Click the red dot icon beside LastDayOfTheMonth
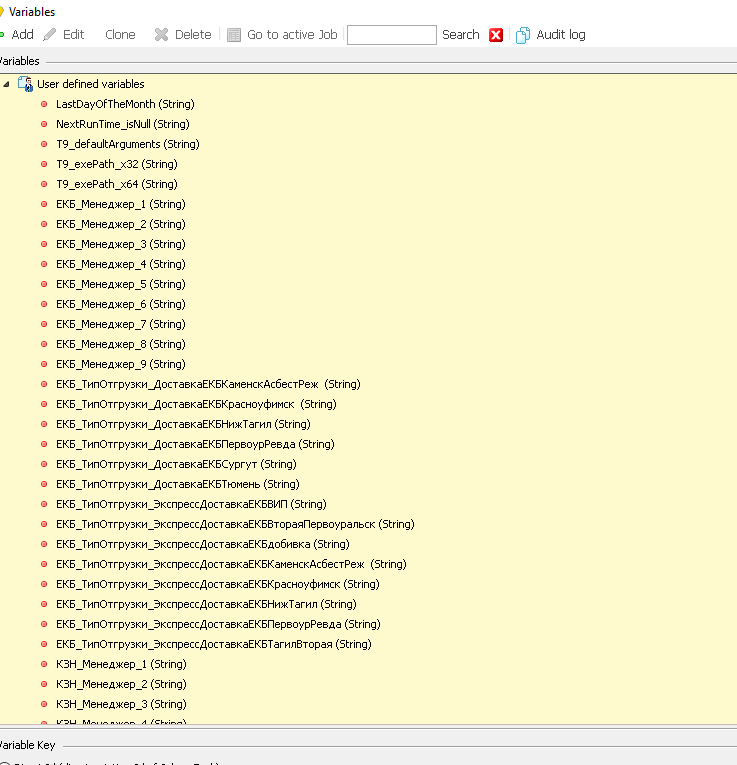 click(x=44, y=104)
